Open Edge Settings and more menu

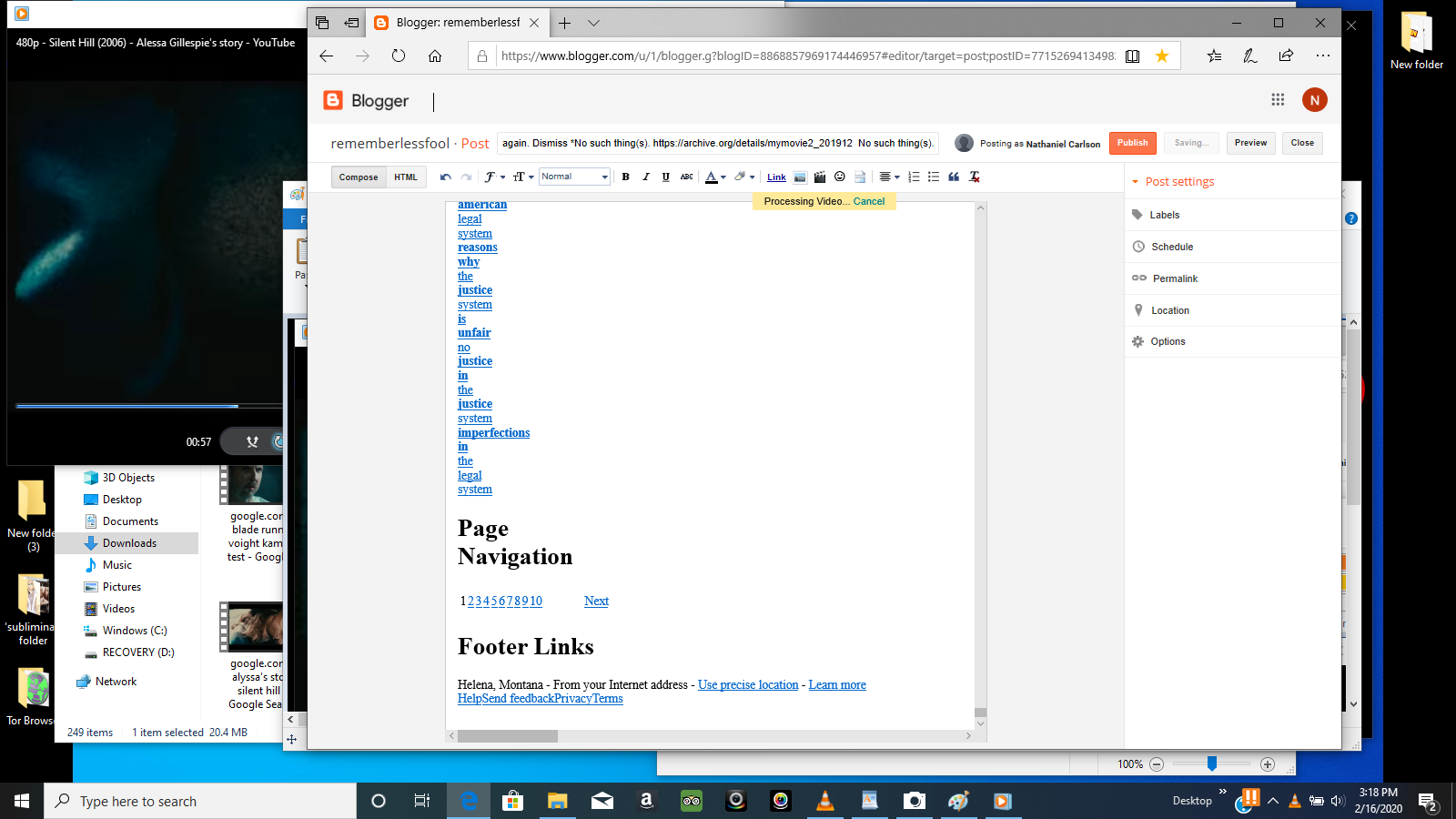[x=1322, y=56]
